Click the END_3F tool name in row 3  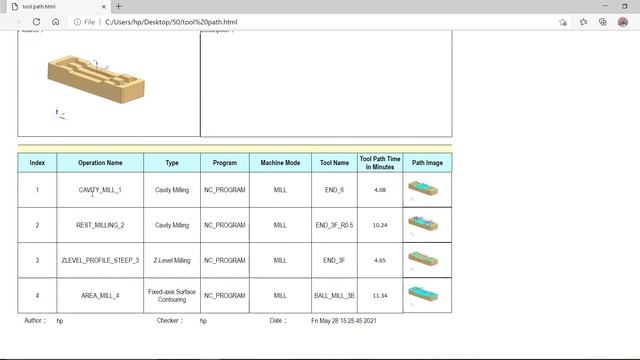click(x=334, y=260)
